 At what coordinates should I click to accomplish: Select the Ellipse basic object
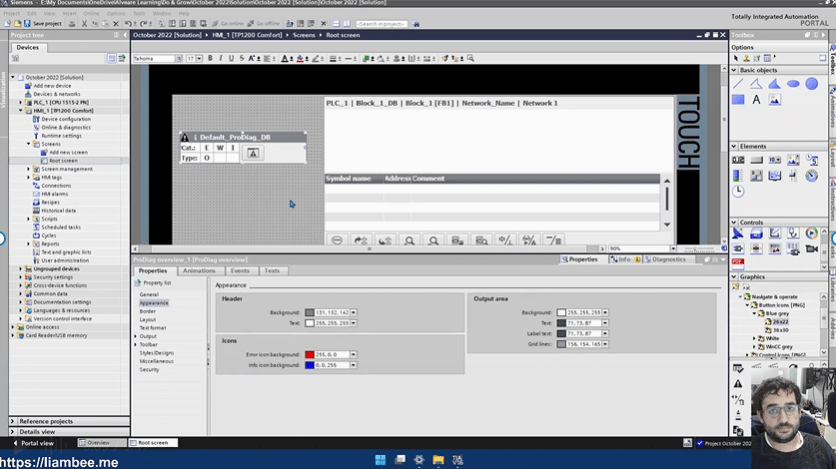[x=793, y=84]
